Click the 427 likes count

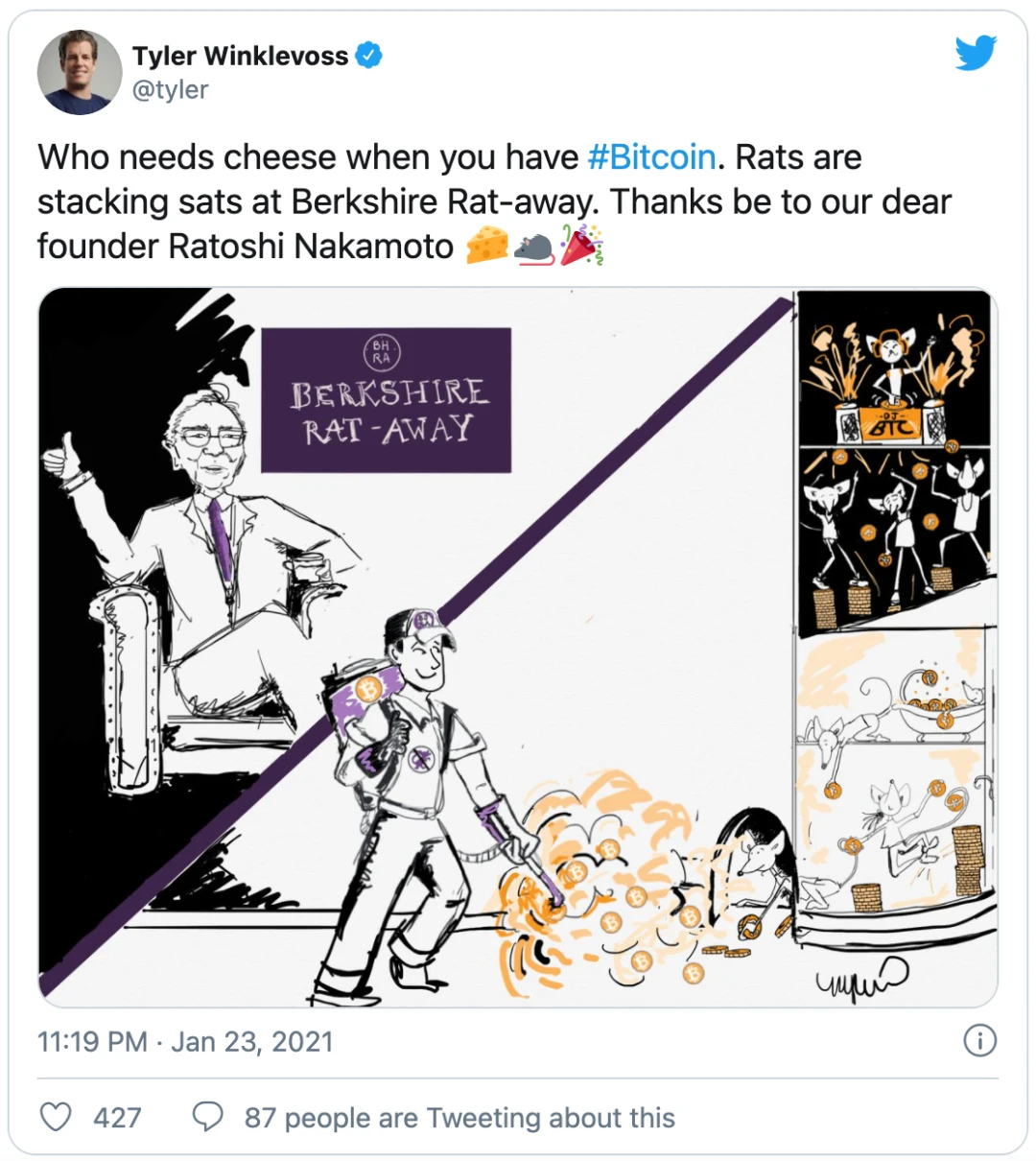pyautogui.click(x=117, y=1118)
